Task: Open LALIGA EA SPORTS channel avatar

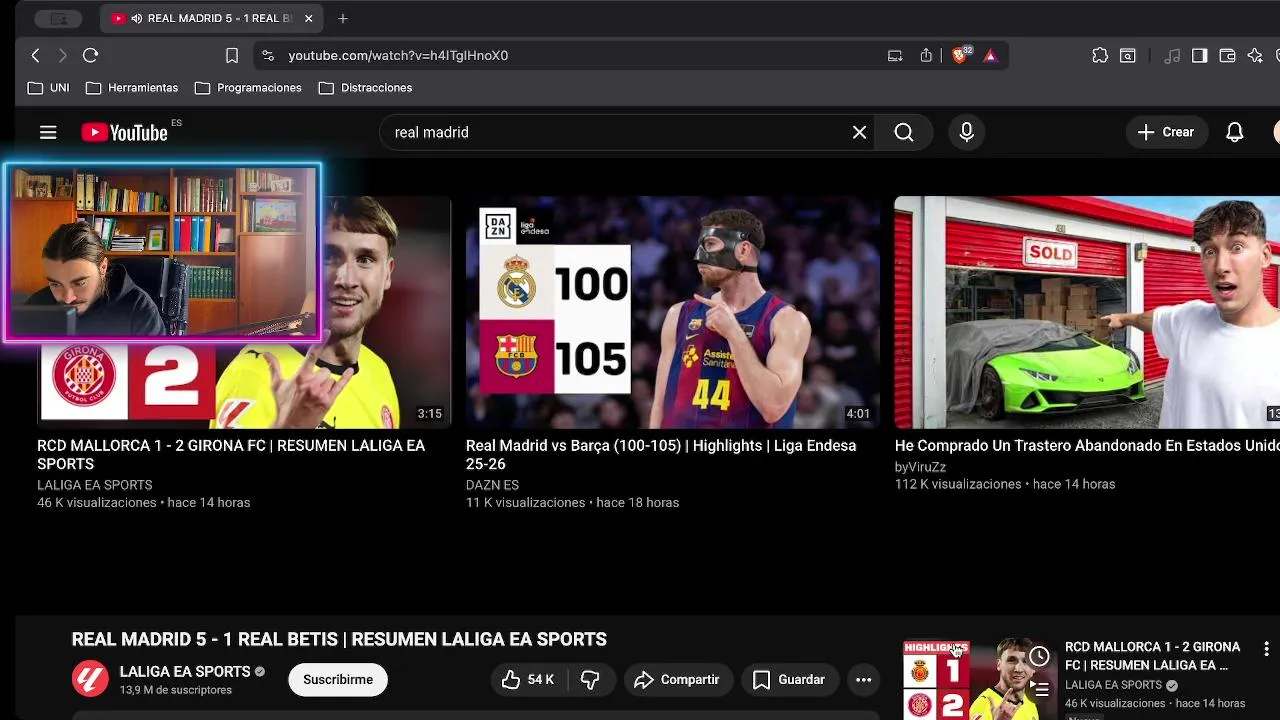Action: click(90, 679)
